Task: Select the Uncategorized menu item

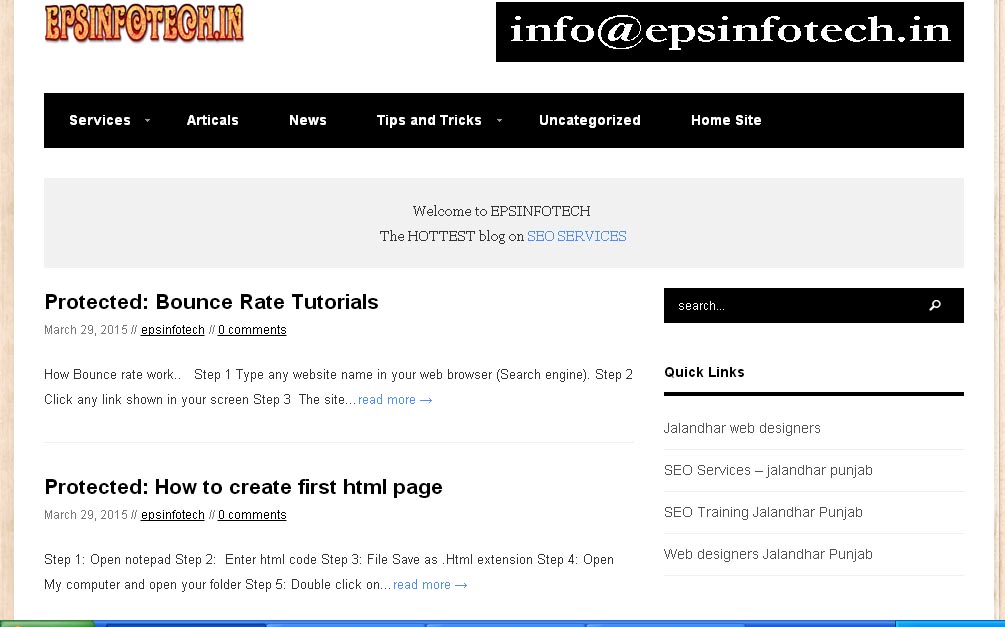Action: pyautogui.click(x=590, y=120)
